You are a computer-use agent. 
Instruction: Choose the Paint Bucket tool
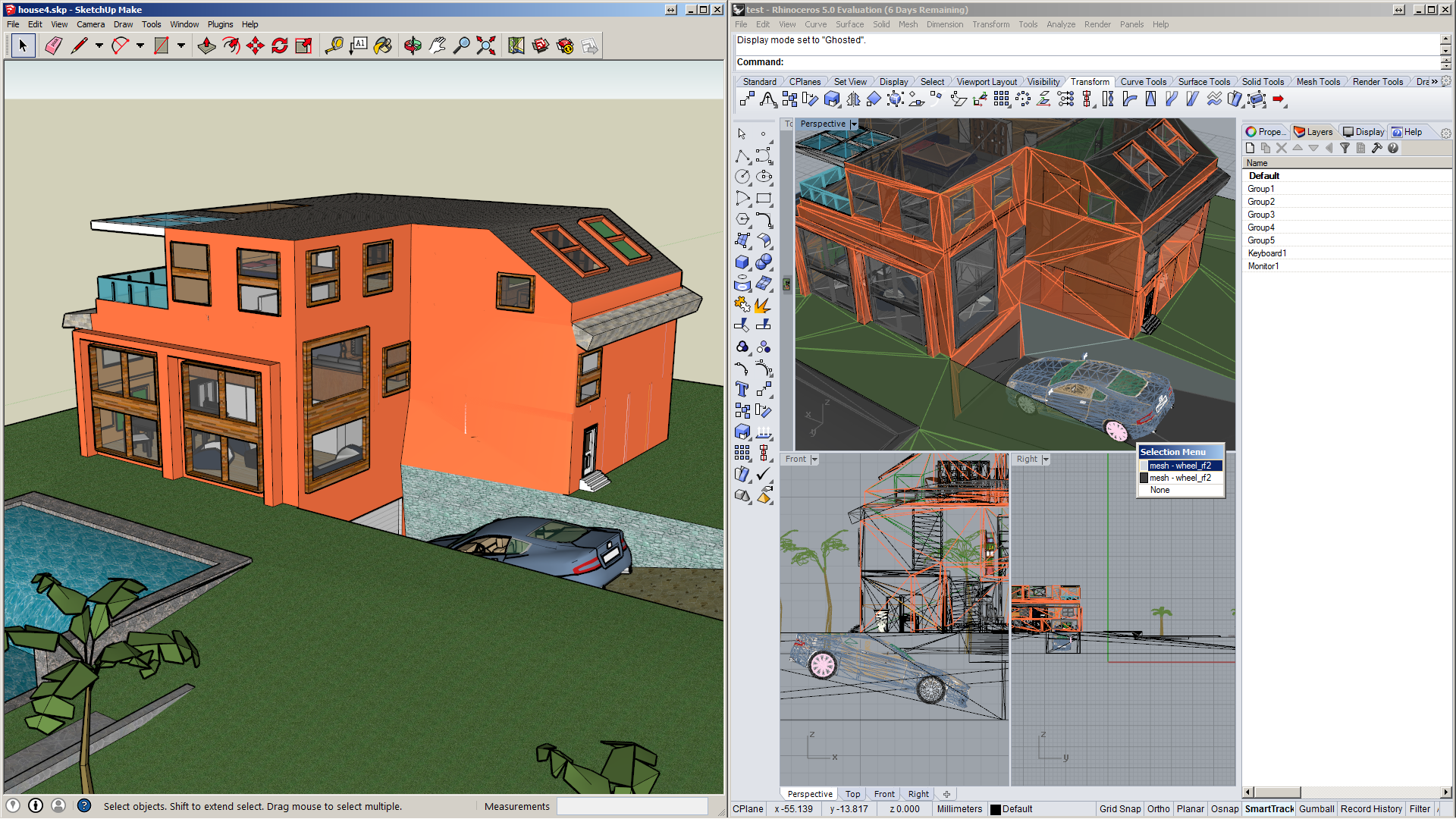[383, 46]
